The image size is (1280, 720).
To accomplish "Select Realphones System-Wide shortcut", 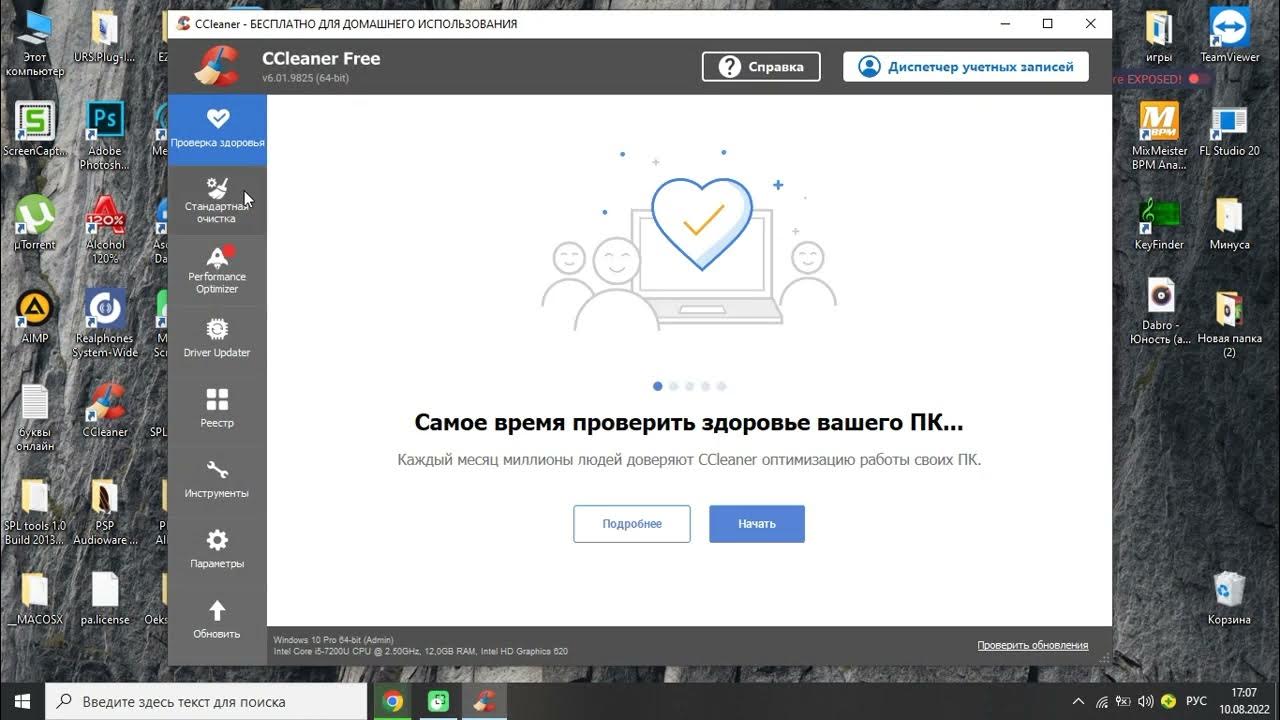I will pyautogui.click(x=104, y=323).
